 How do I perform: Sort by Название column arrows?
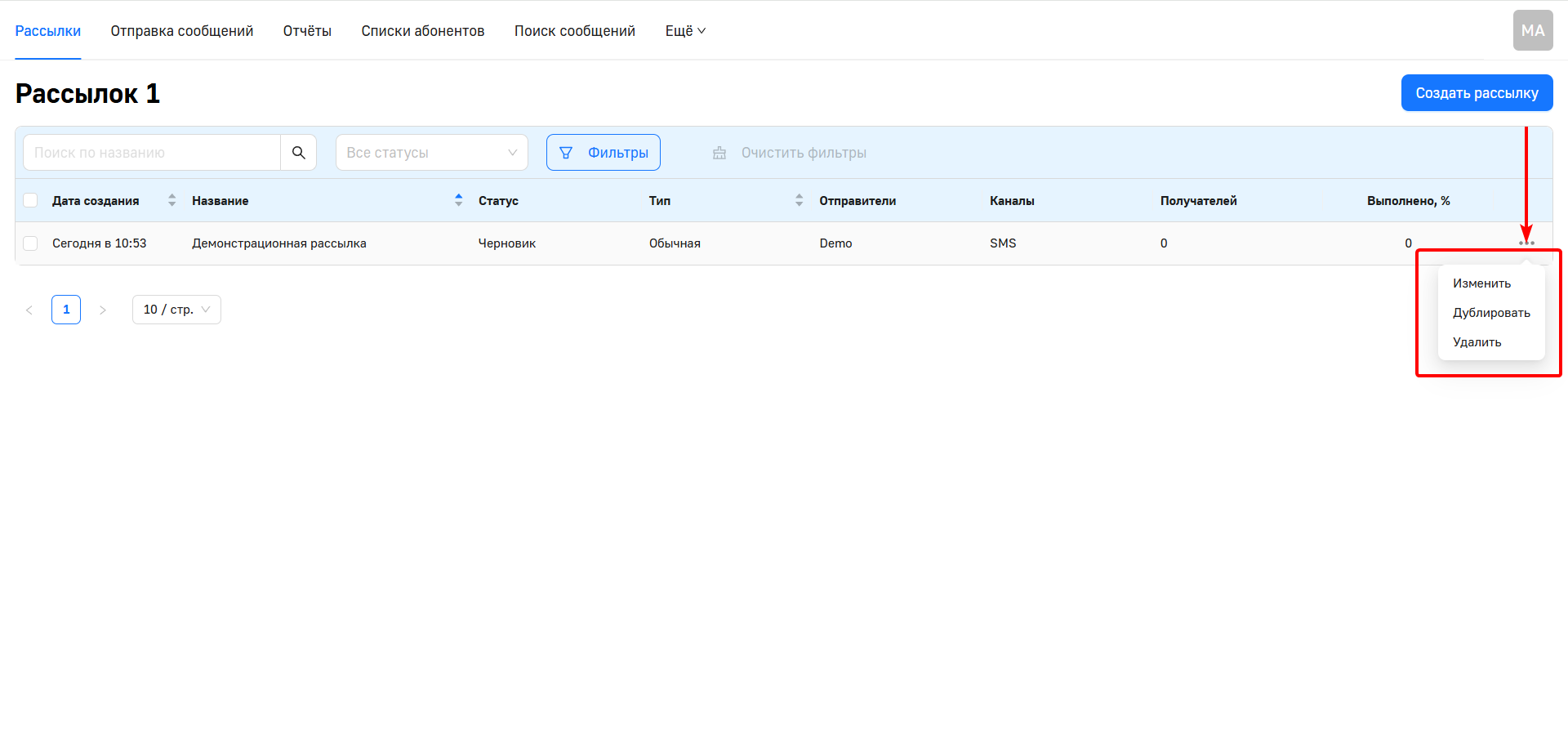pos(458,201)
